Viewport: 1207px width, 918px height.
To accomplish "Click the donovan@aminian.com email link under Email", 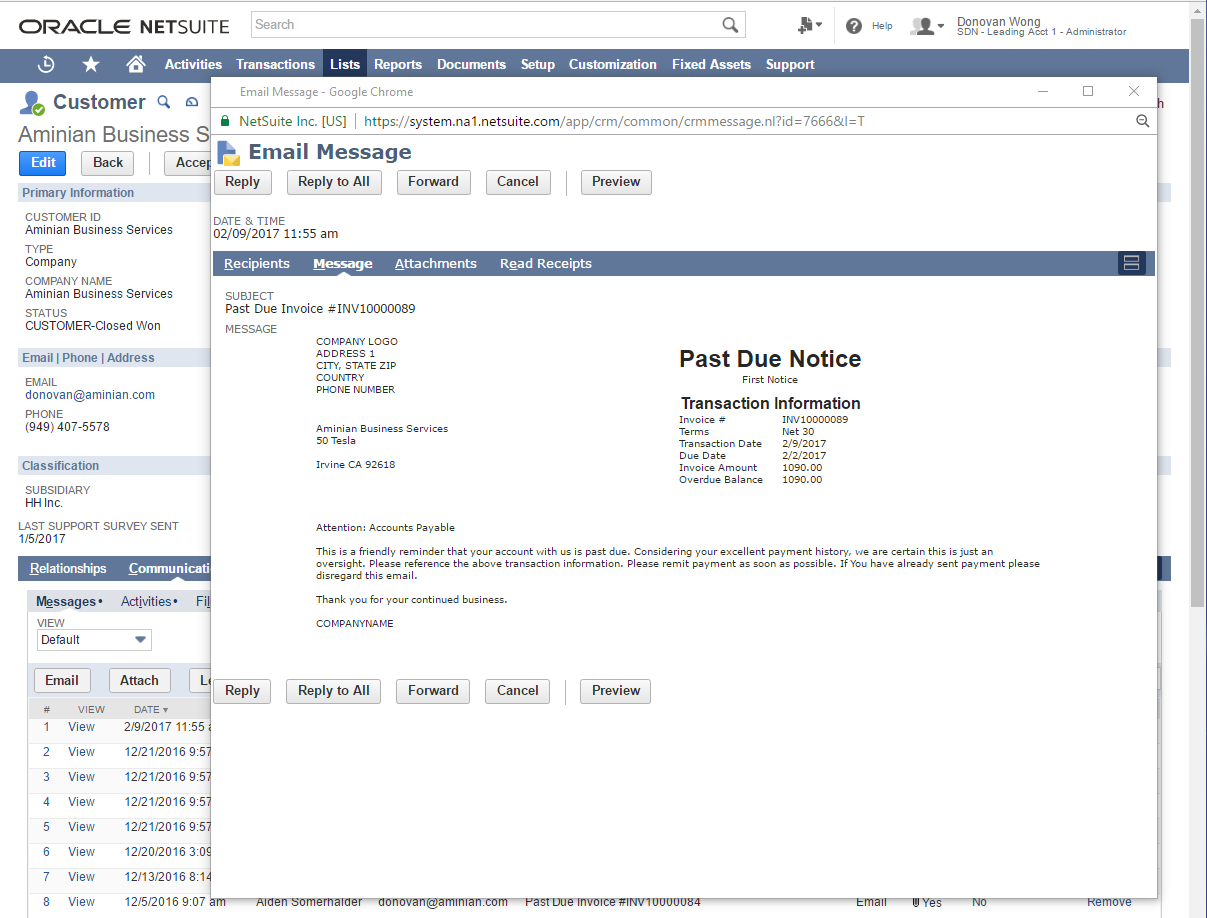I will point(90,395).
